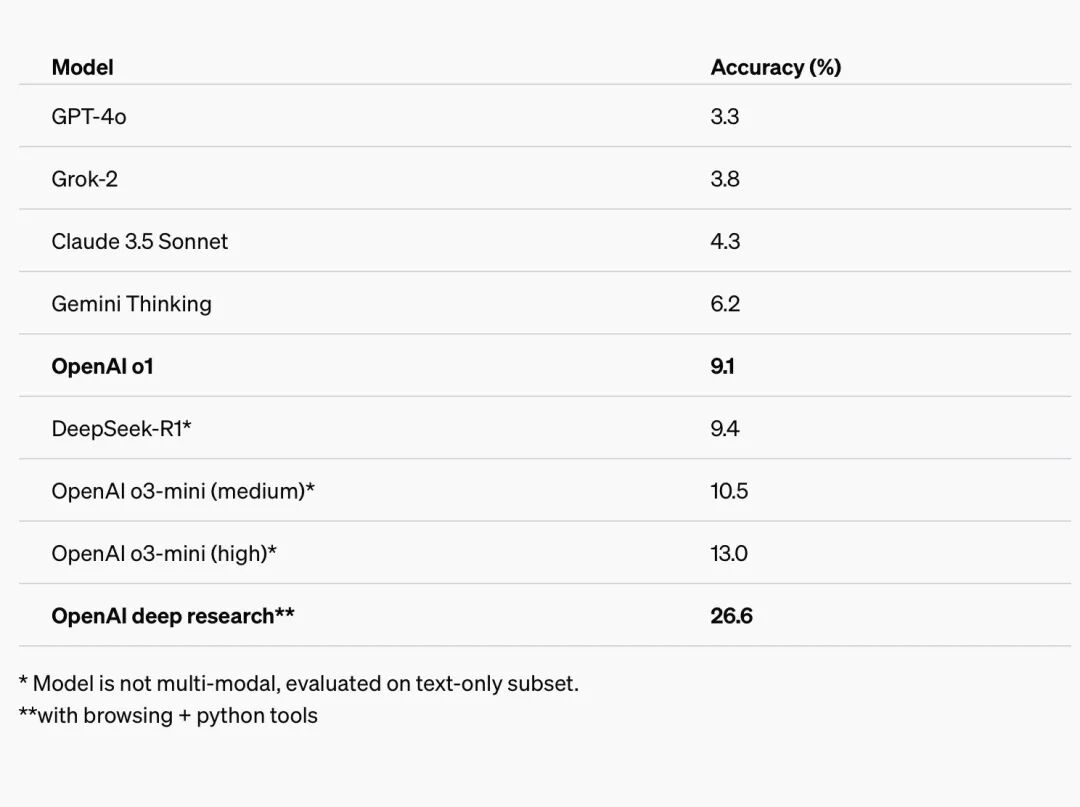The height and width of the screenshot is (807, 1080).
Task: Click the 6.2 accuracy value
Action: (x=725, y=304)
